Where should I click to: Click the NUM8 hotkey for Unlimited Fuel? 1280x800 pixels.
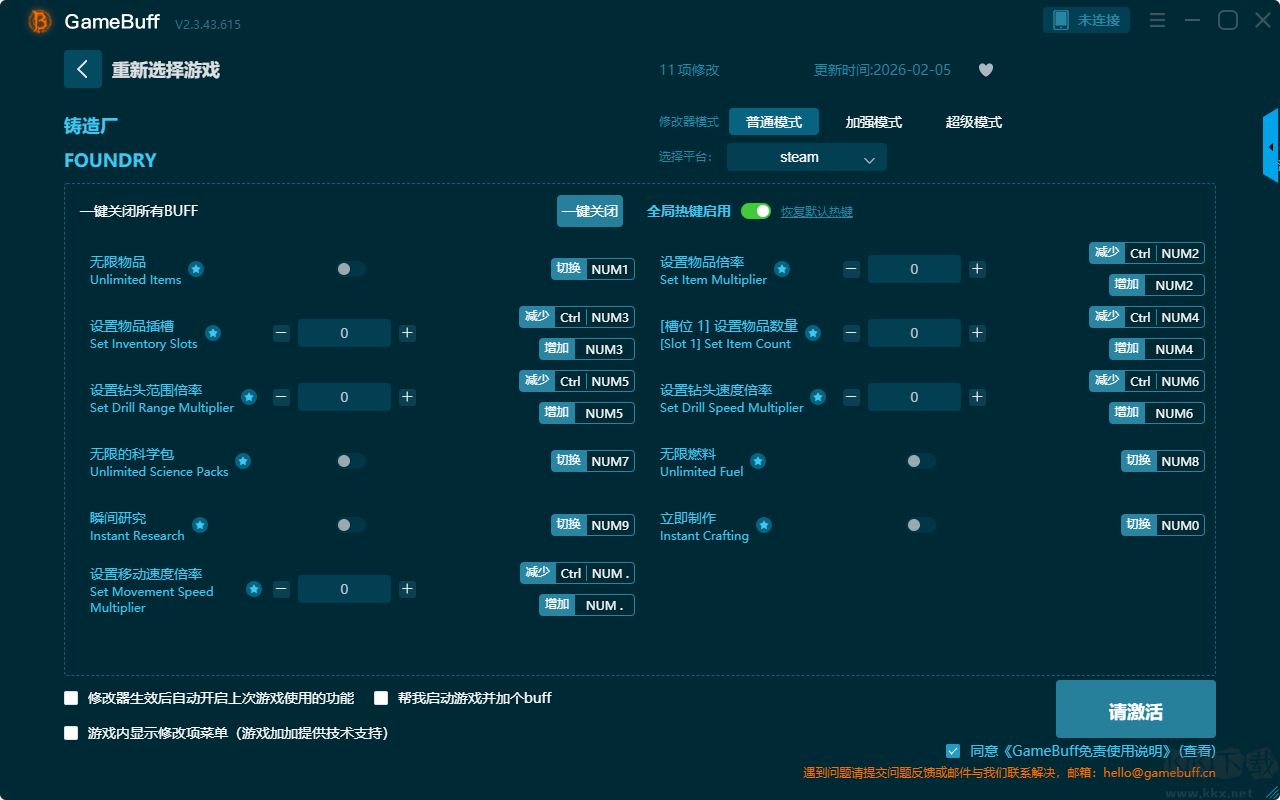[1163, 461]
